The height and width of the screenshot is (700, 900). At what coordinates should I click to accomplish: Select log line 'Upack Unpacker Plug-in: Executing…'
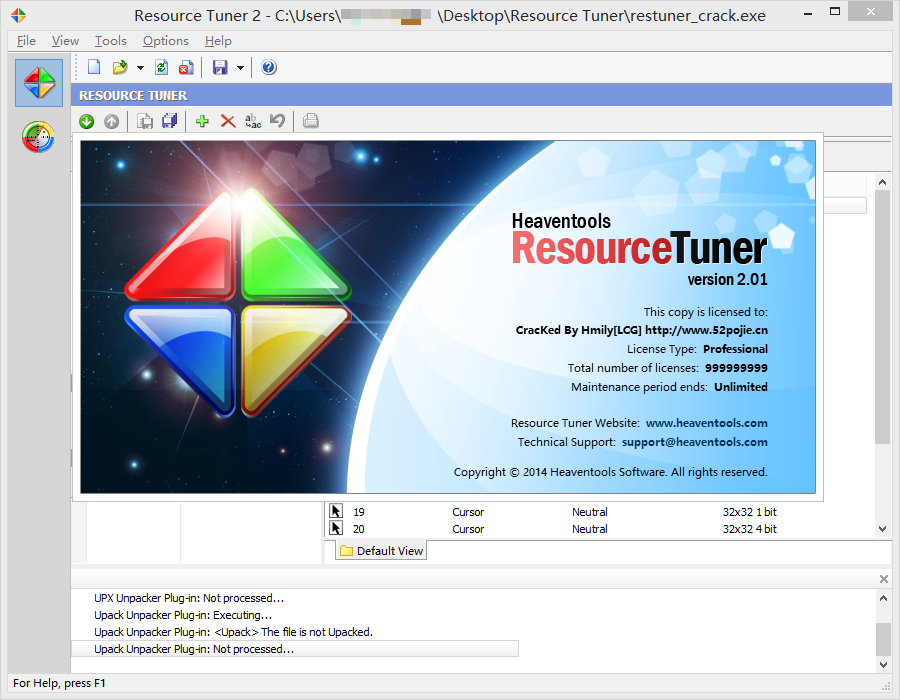point(183,615)
